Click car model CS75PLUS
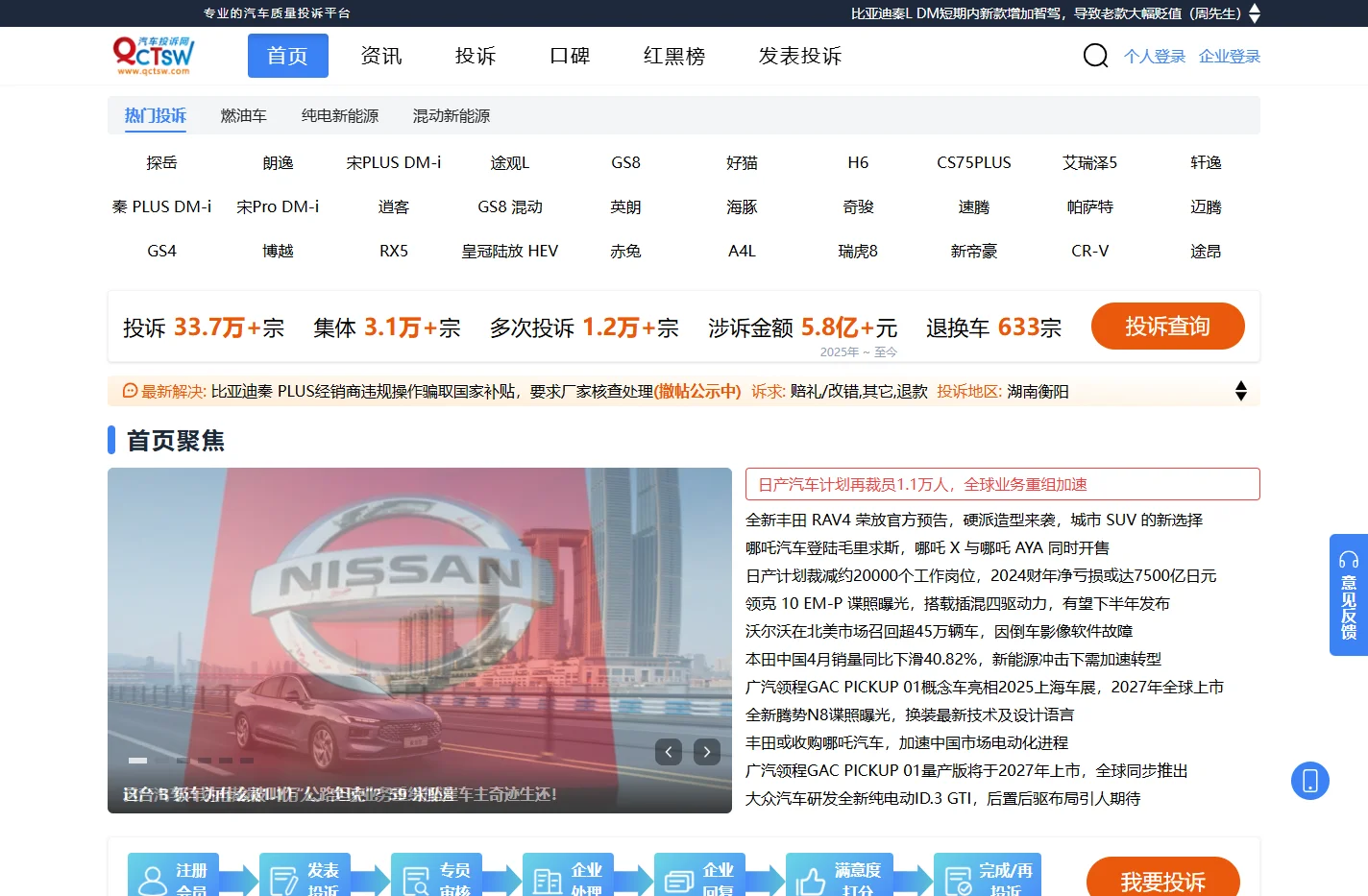Image resolution: width=1368 pixels, height=896 pixels. tap(974, 162)
